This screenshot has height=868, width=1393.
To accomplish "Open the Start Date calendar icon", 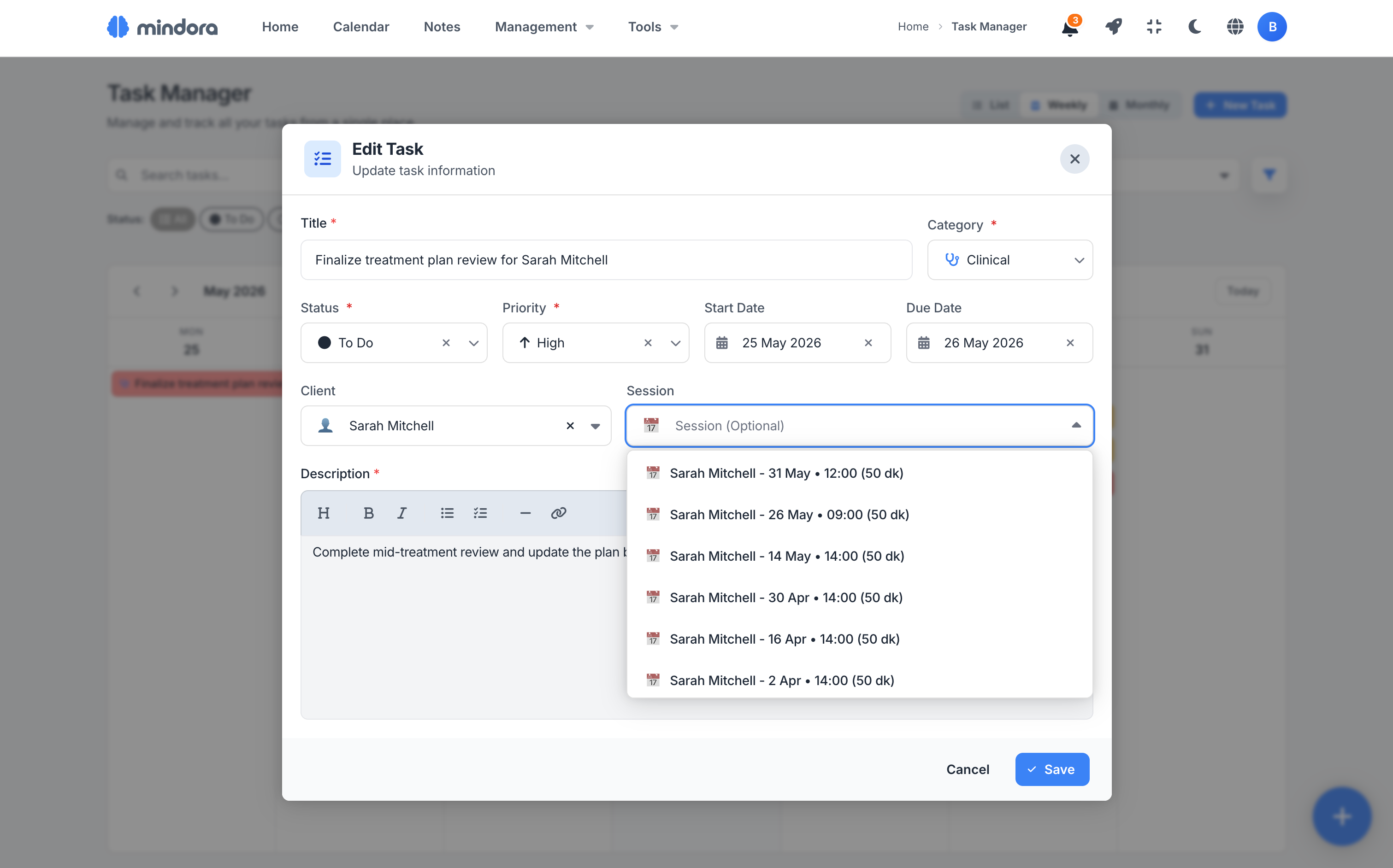I will click(x=722, y=343).
